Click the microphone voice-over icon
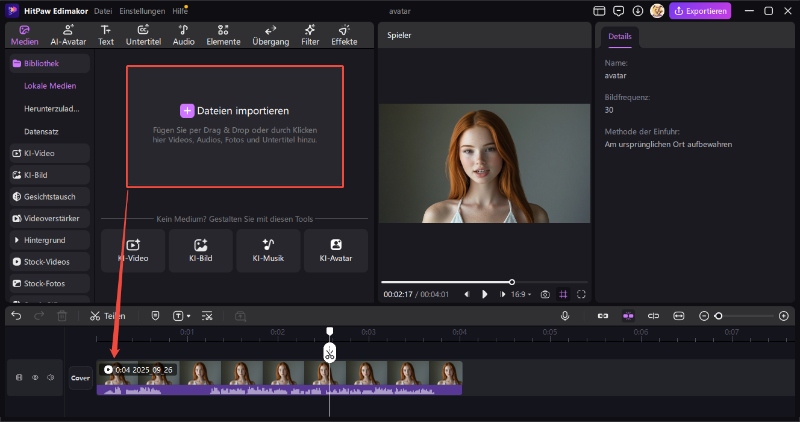 565,315
